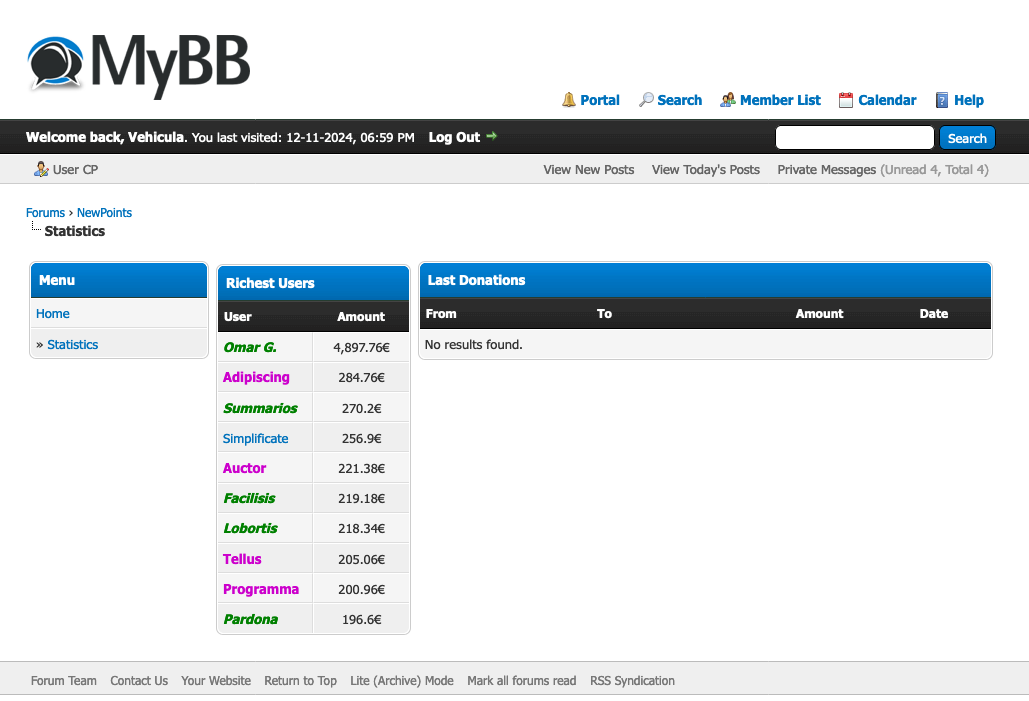Go to NewPoints breadcrumb
The height and width of the screenshot is (701, 1029).
click(x=104, y=213)
